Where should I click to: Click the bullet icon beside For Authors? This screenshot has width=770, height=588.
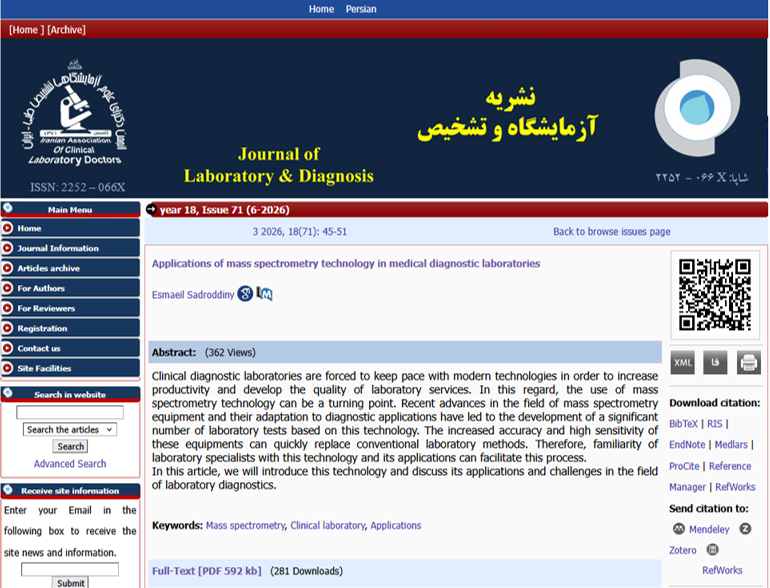point(7,288)
